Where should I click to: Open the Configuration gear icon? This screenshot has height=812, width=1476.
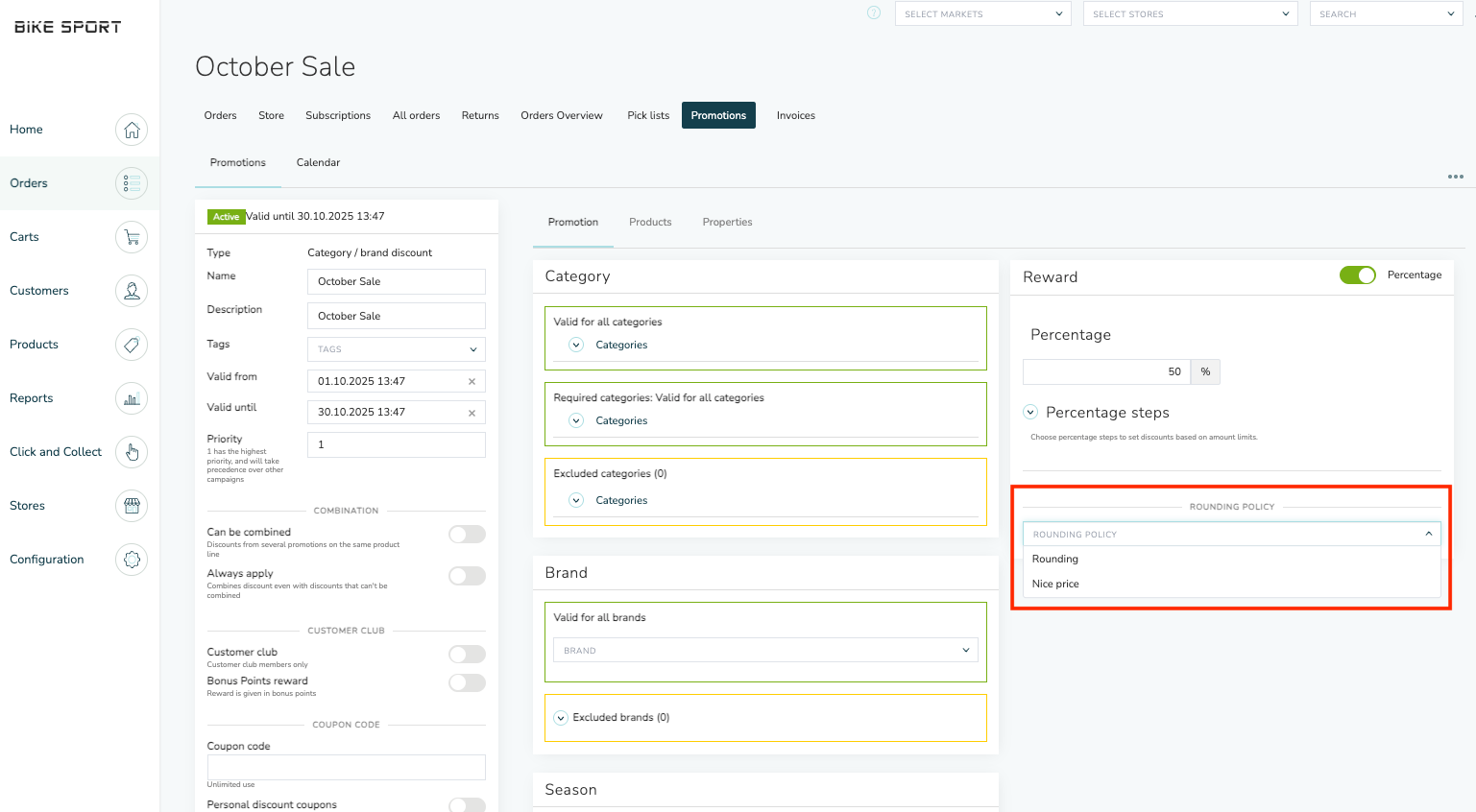[x=132, y=560]
